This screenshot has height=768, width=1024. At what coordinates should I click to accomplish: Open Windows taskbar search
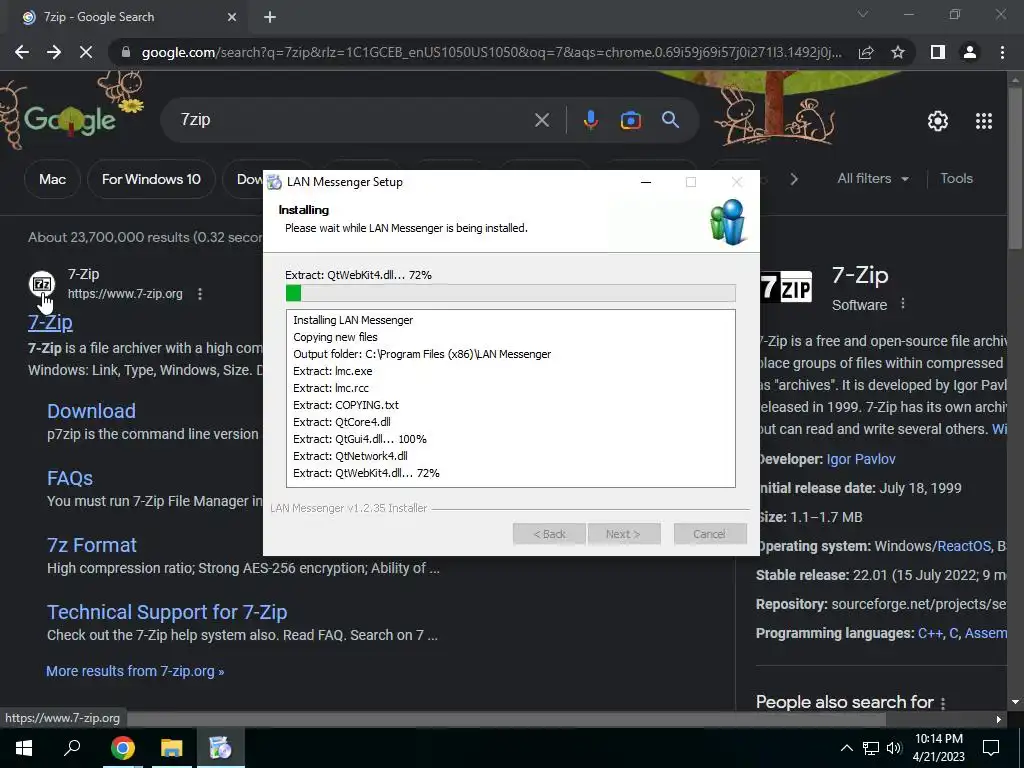tap(72, 748)
